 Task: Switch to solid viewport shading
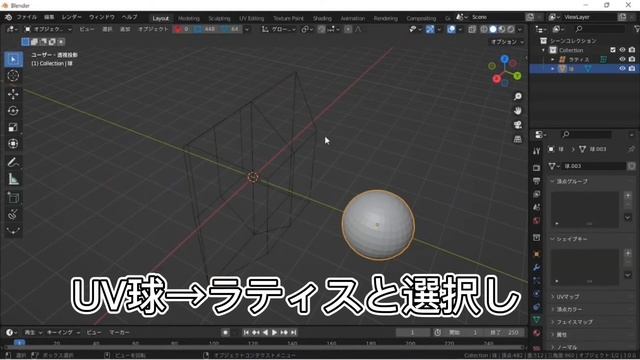coord(493,29)
